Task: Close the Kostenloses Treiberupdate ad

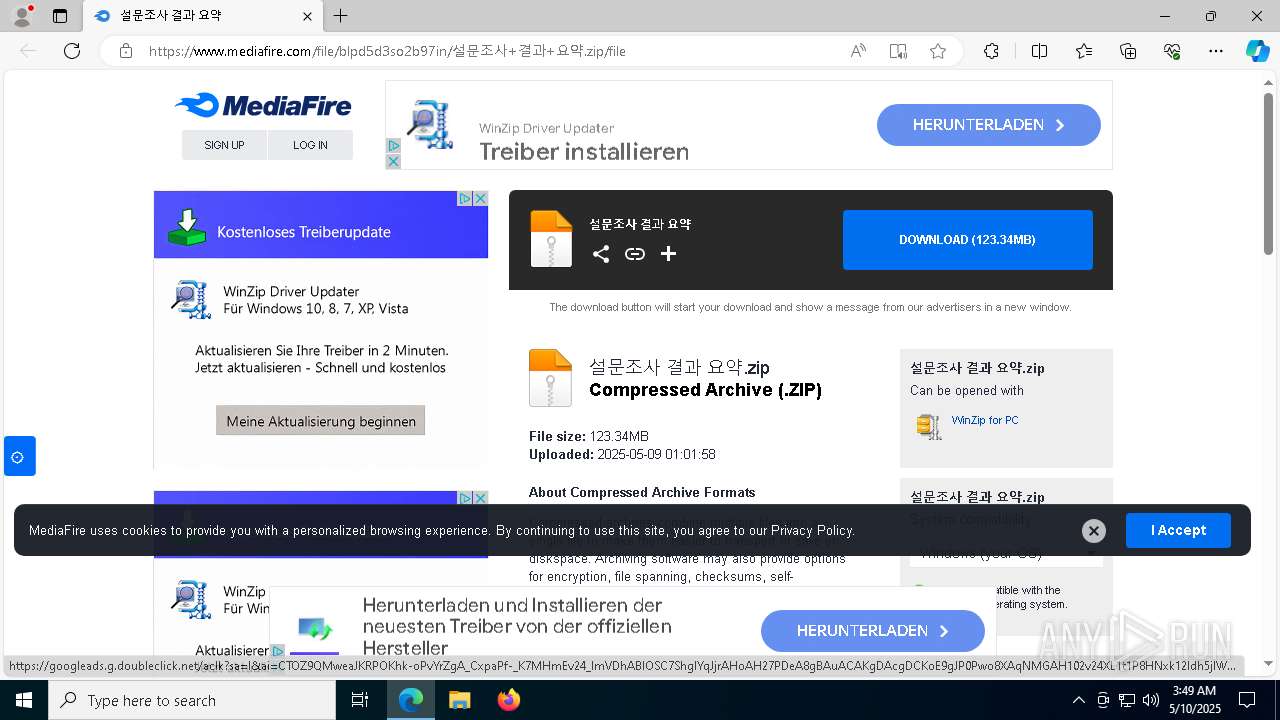Action: 480,198
